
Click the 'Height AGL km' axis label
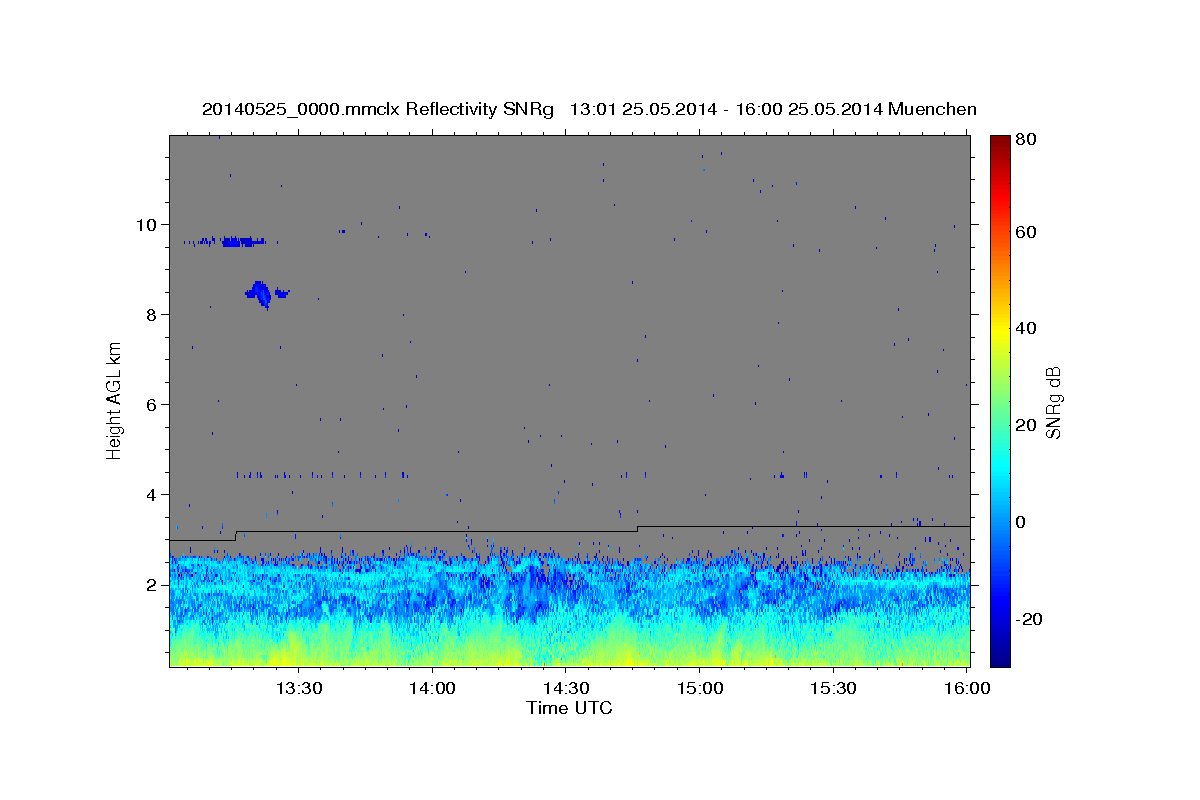[115, 400]
